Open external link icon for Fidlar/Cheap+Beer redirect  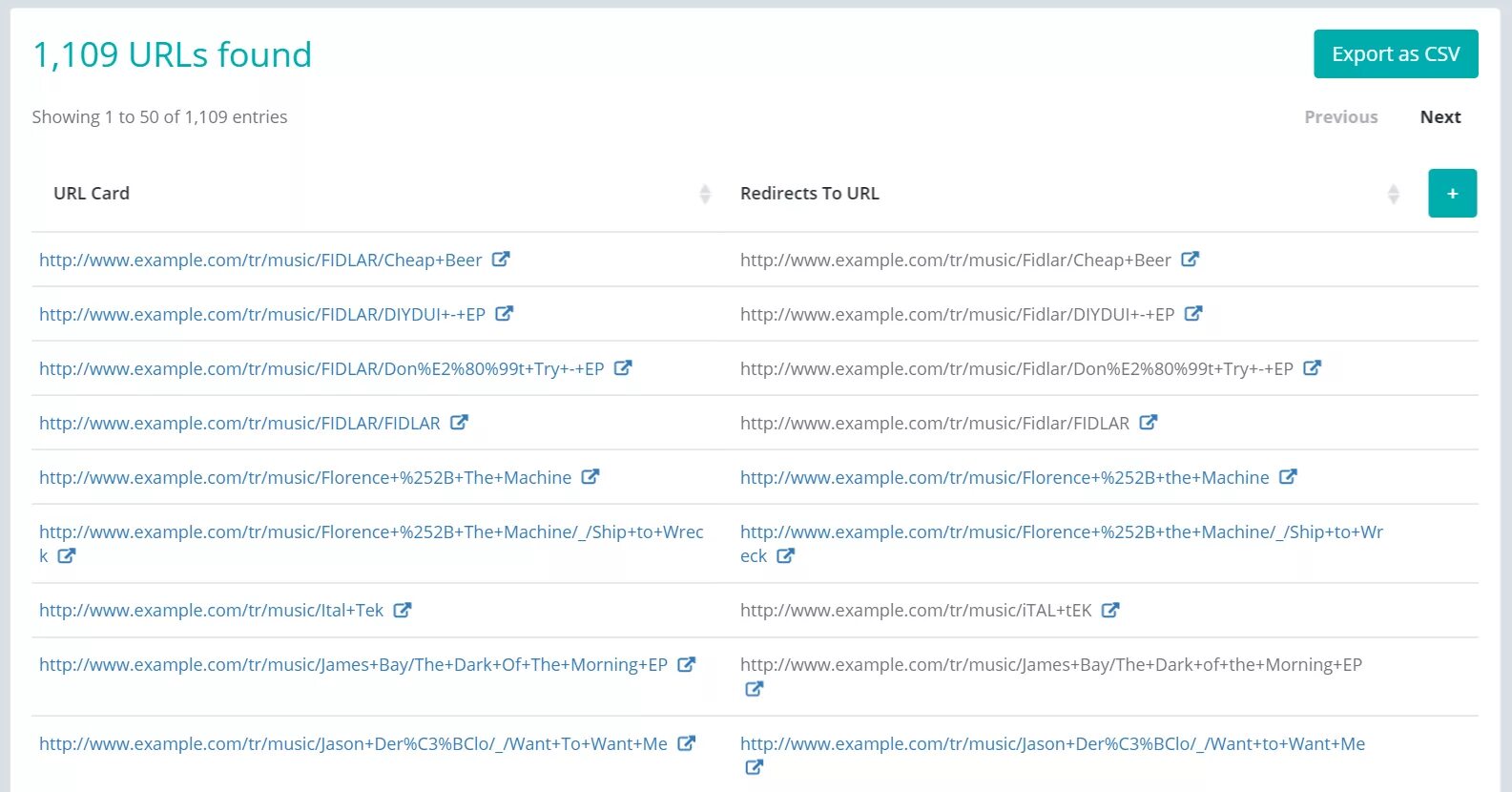(x=1190, y=260)
